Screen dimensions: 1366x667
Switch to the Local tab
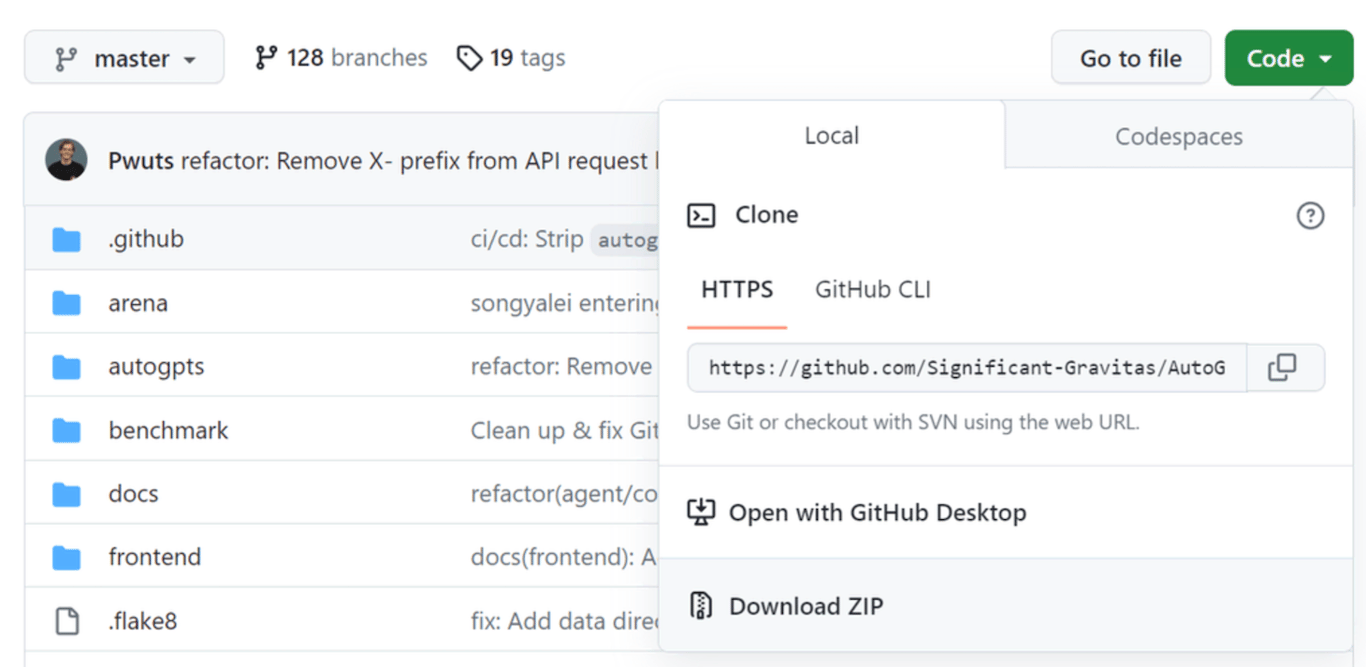831,135
